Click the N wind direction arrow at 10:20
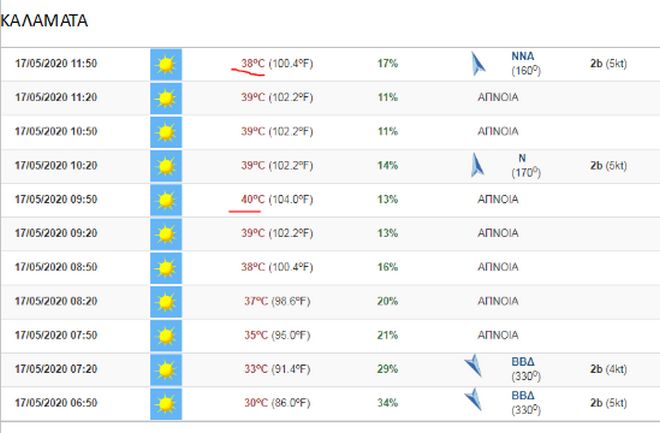 click(477, 165)
